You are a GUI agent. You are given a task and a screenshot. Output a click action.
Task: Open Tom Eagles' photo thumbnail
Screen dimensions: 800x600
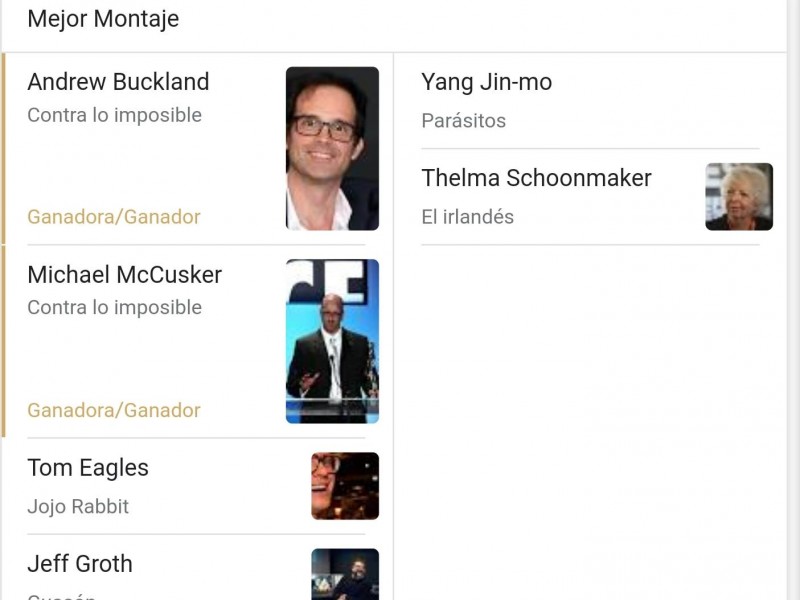[x=345, y=486]
